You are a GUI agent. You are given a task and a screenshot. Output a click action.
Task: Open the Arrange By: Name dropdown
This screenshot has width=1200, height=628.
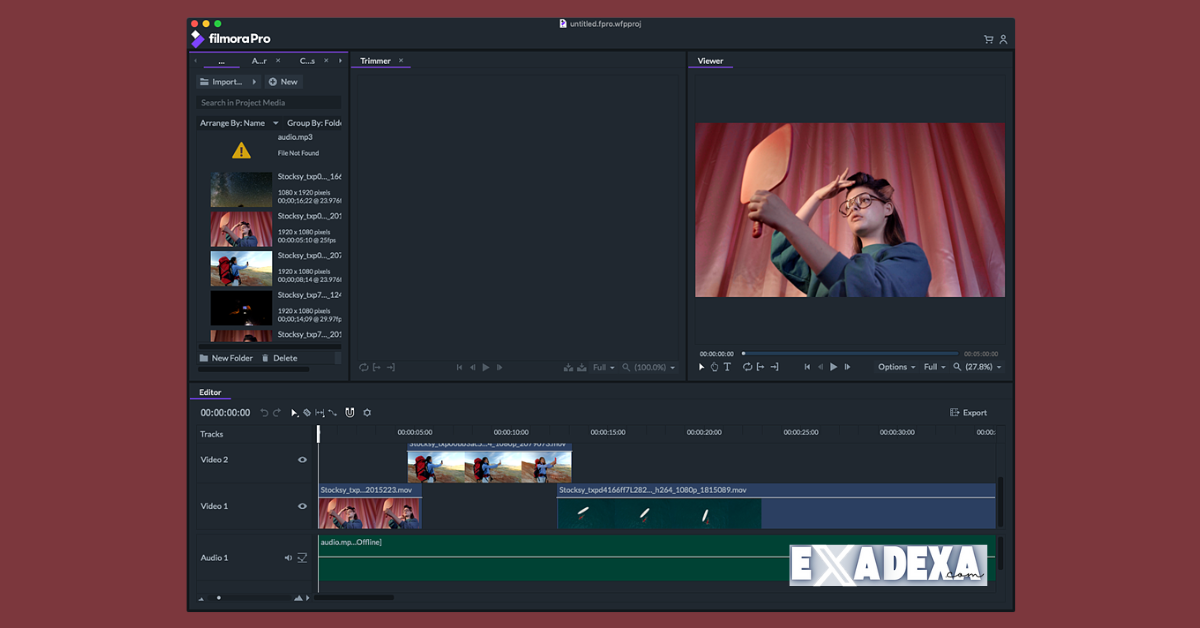pos(232,122)
